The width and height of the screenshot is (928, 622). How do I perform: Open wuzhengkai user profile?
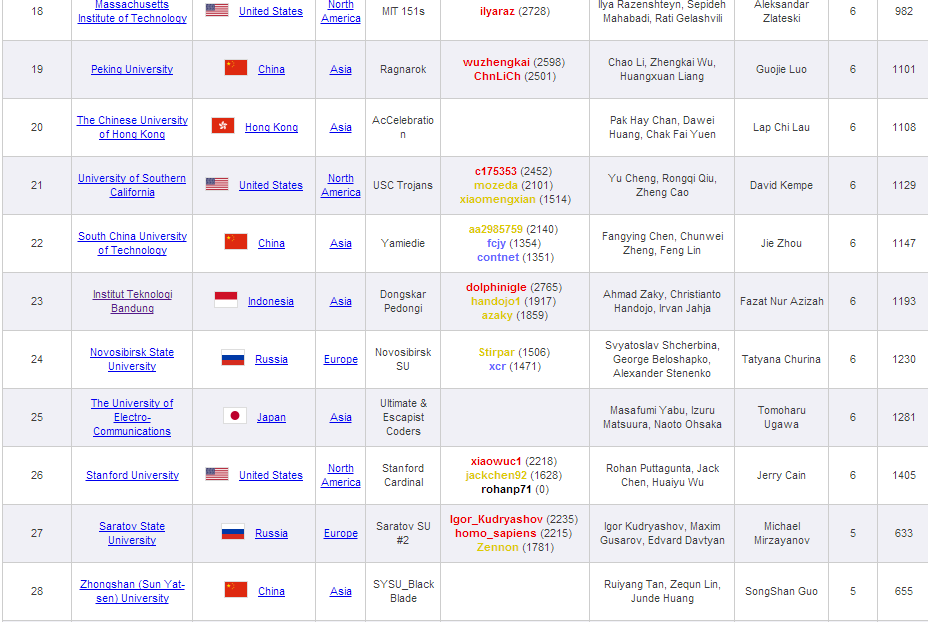(496, 62)
